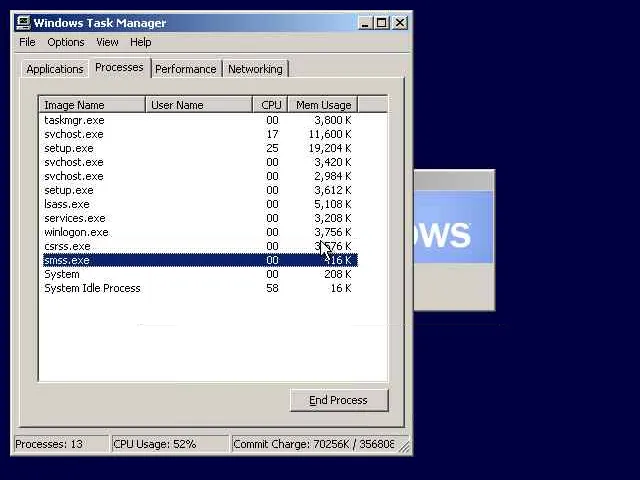640x480 pixels.
Task: Switch to the Processes tab
Action: [x=119, y=67]
